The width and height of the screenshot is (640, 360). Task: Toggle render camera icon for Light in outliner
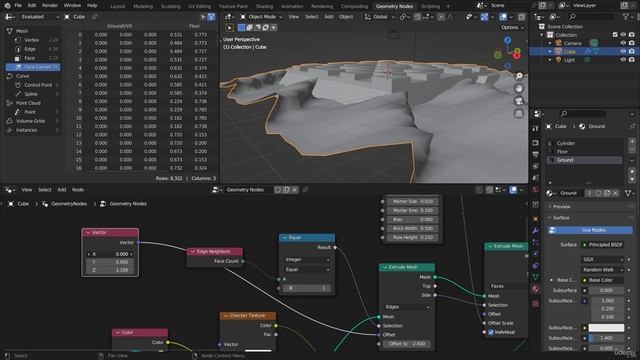[631, 60]
